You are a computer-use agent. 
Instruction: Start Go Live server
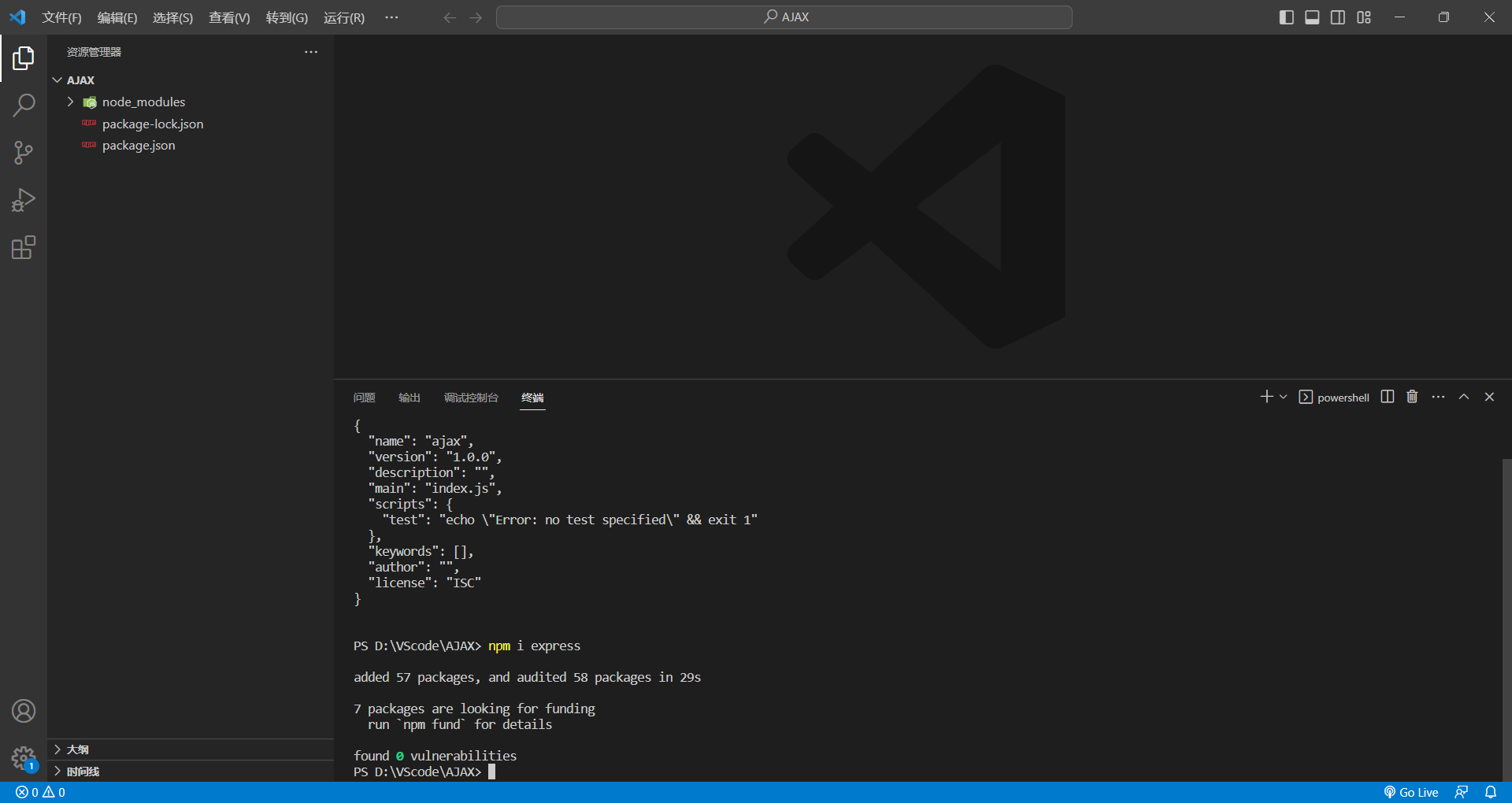pyautogui.click(x=1411, y=792)
